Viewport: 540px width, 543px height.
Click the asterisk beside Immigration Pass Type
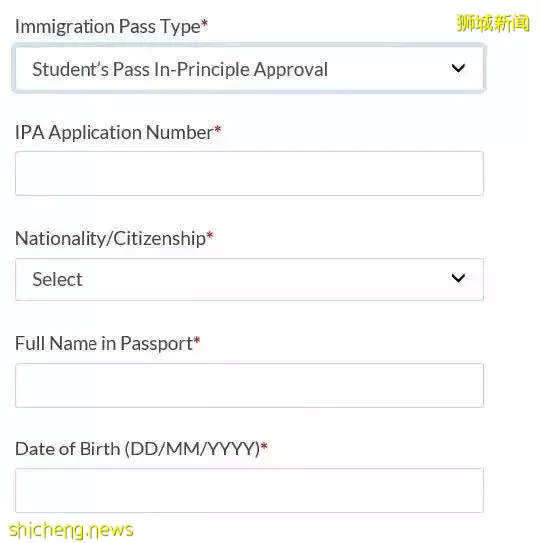pos(204,23)
